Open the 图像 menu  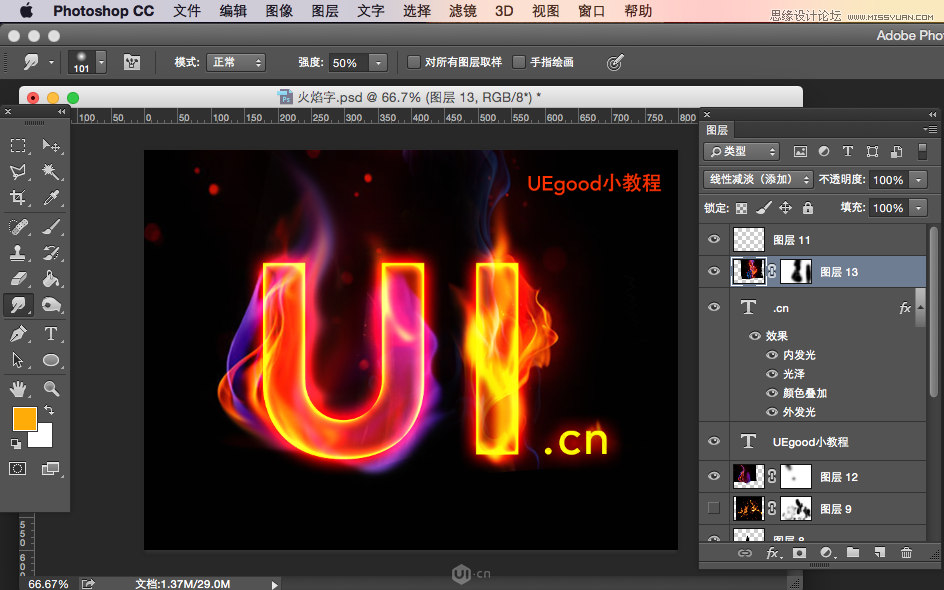[279, 11]
